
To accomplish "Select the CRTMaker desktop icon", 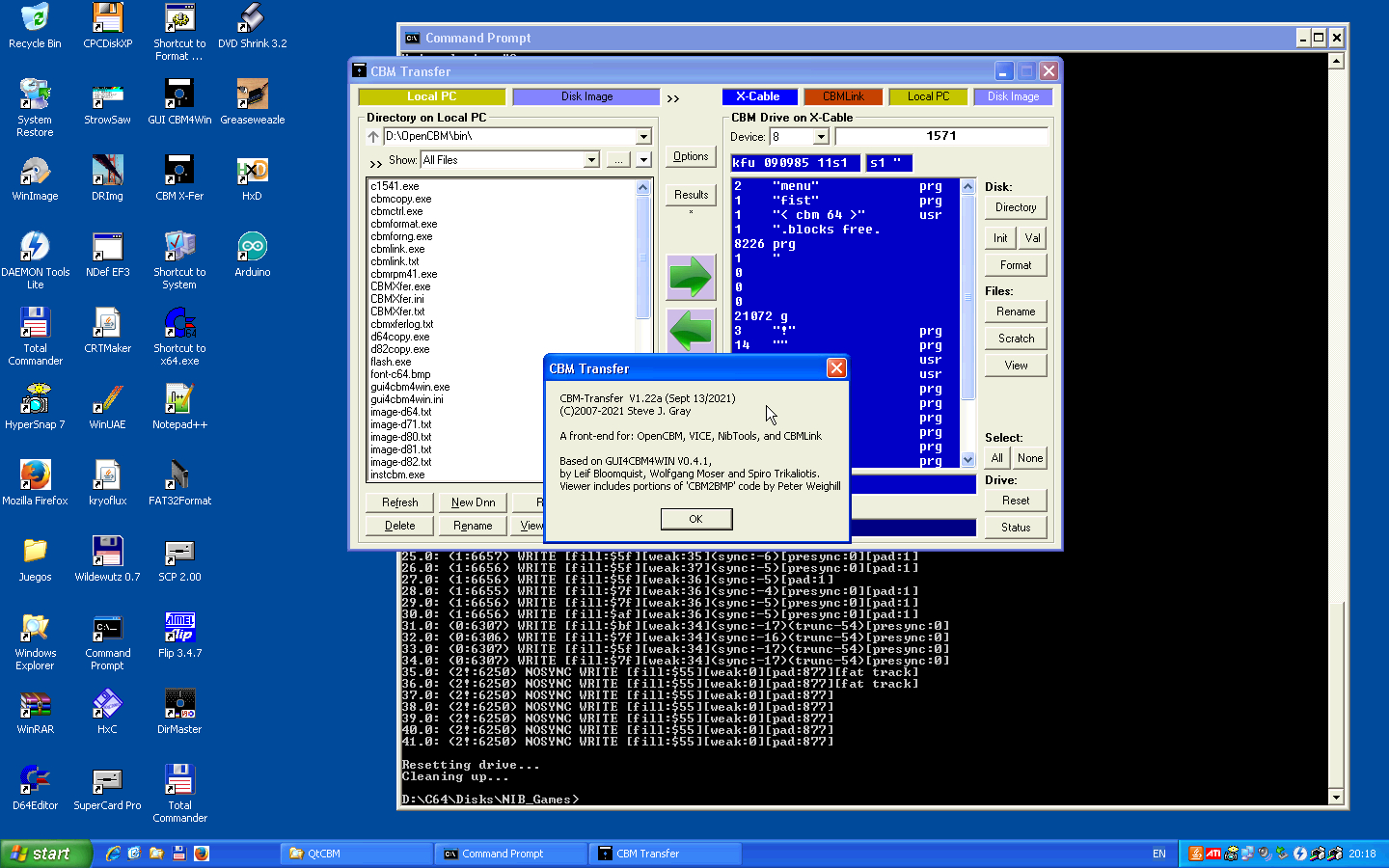I will click(x=107, y=331).
